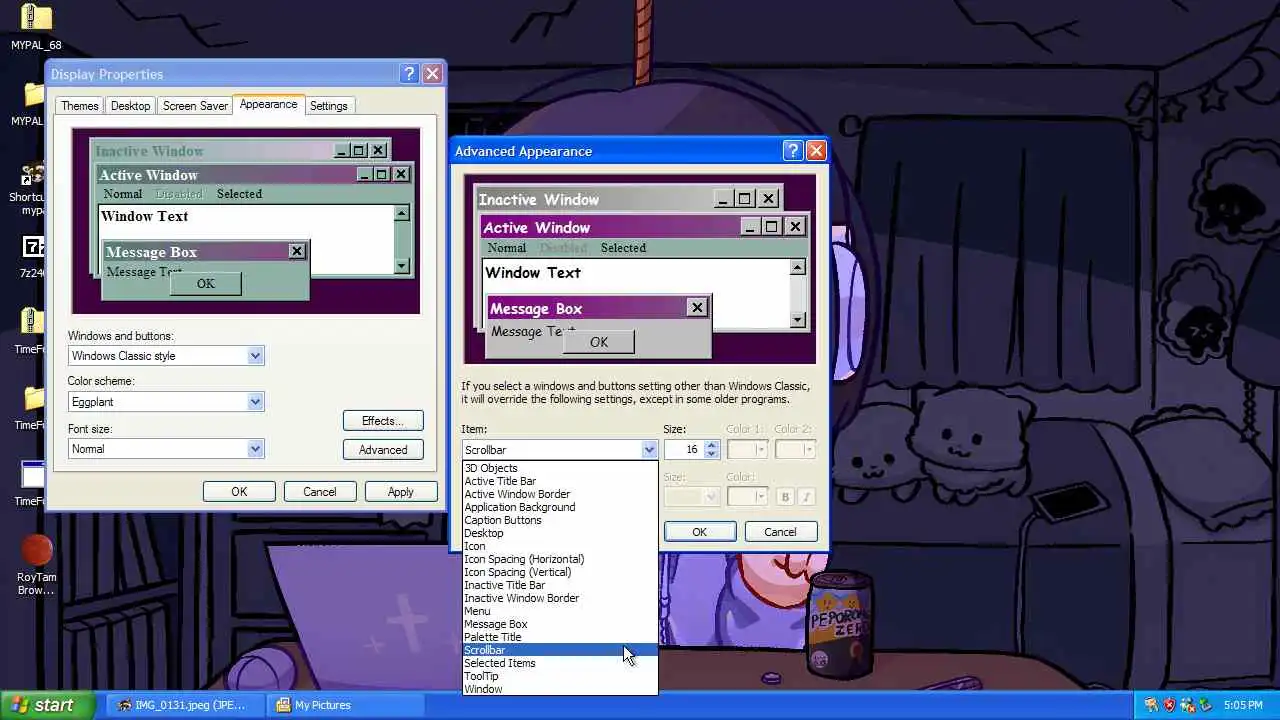Click Cancel in Display Properties
Image resolution: width=1280 pixels, height=720 pixels.
(320, 492)
